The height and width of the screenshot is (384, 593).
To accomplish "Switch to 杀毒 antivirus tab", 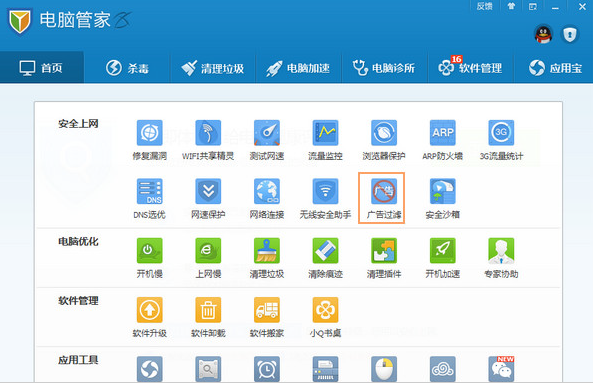I will coord(127,67).
